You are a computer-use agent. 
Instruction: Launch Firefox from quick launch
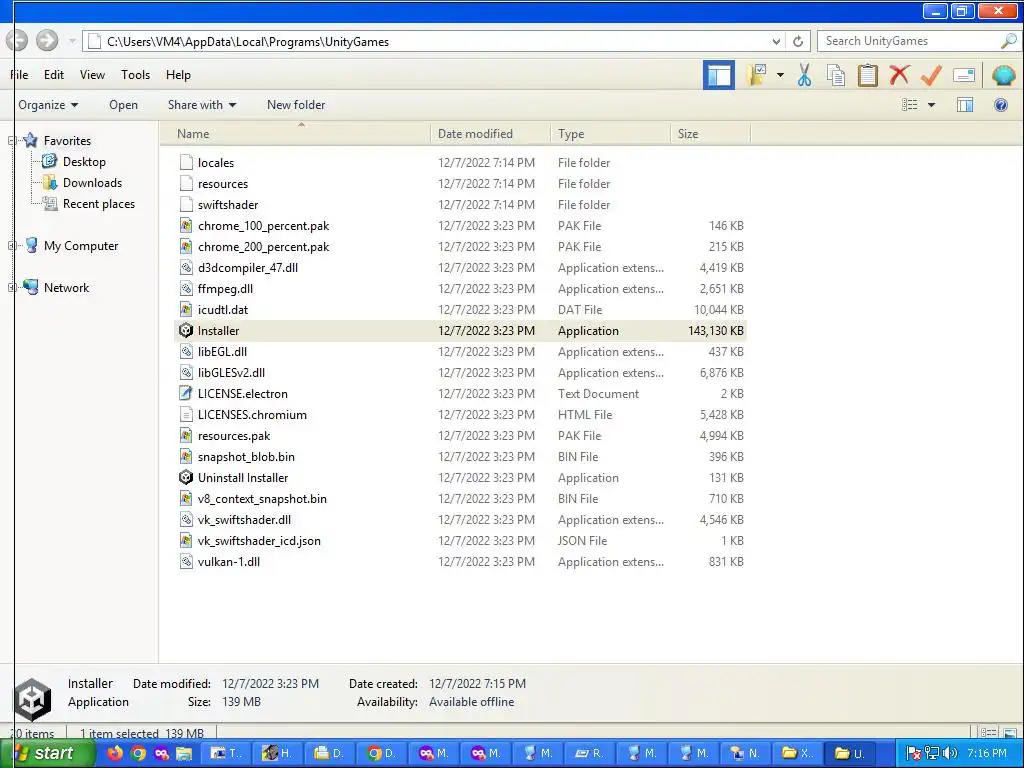point(115,753)
